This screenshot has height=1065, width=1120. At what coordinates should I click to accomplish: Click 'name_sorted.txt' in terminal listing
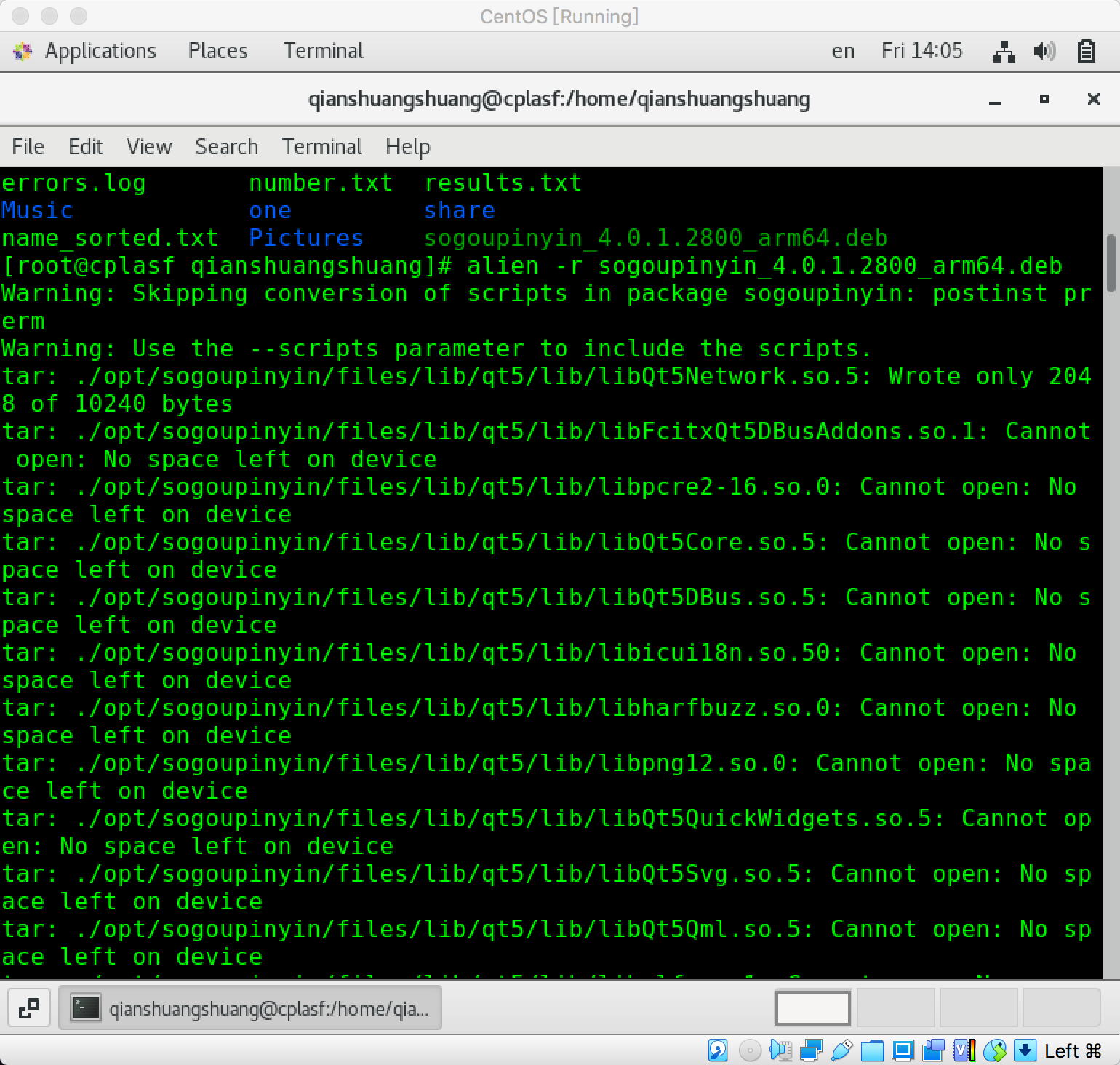[110, 239]
